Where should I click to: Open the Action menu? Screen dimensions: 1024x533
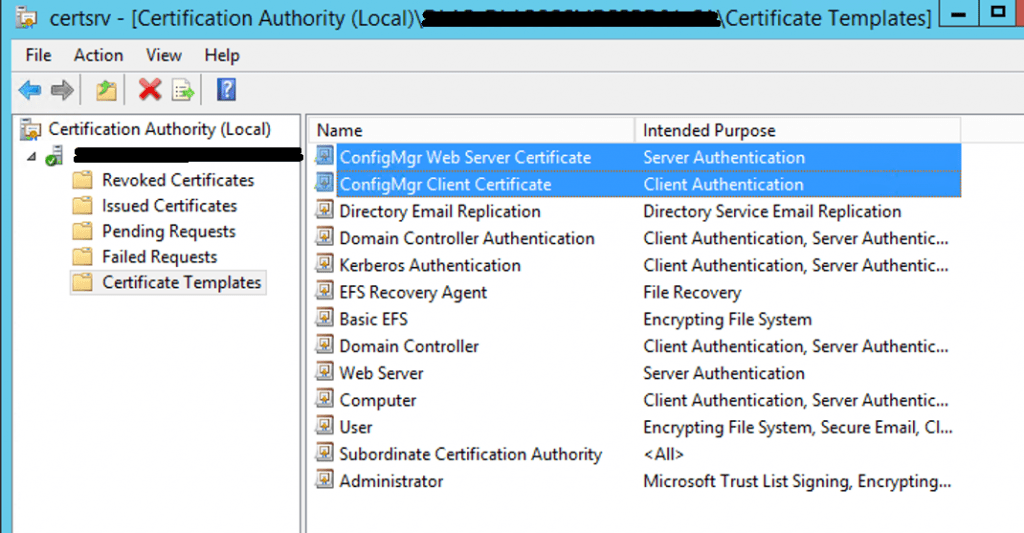tap(99, 56)
